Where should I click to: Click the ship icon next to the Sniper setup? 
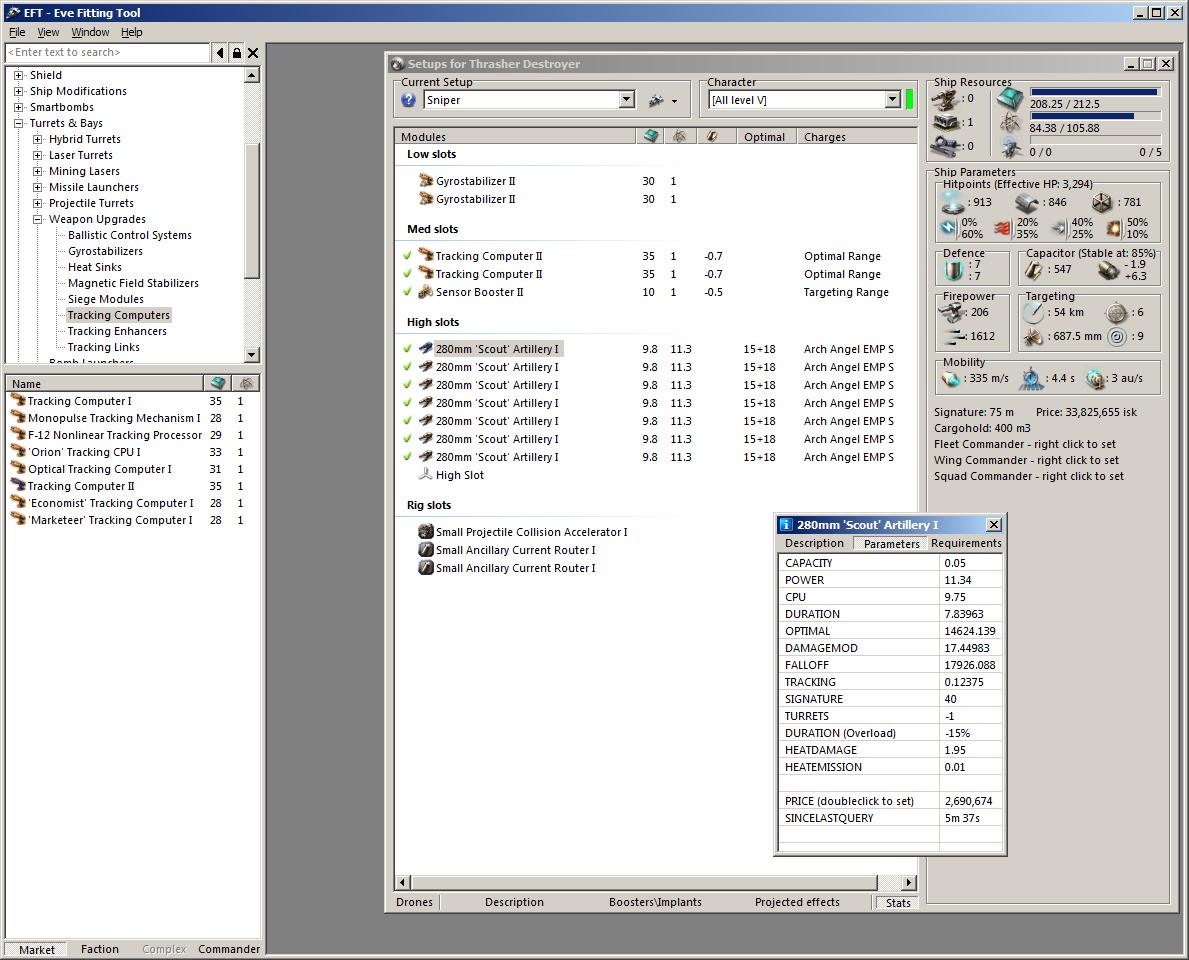click(x=657, y=100)
